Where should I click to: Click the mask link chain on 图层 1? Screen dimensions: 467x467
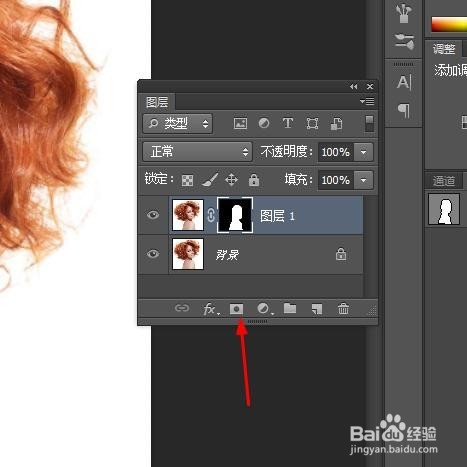(x=211, y=215)
